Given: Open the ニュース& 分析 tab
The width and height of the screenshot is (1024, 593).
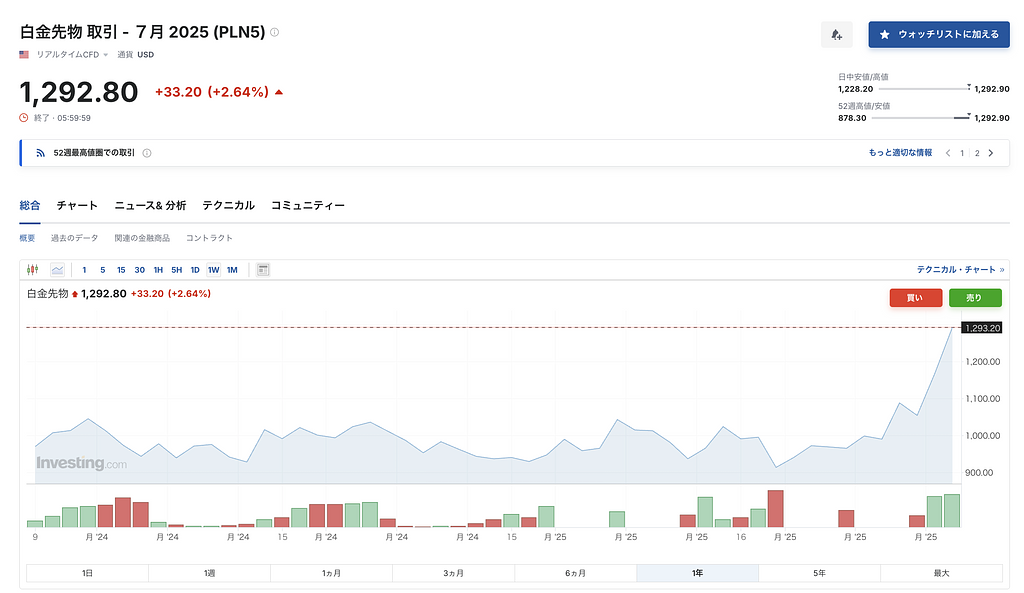Looking at the screenshot, I should [150, 205].
